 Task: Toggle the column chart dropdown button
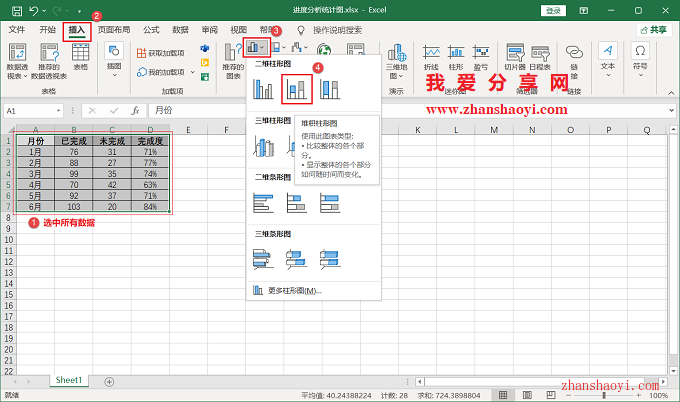[x=257, y=47]
